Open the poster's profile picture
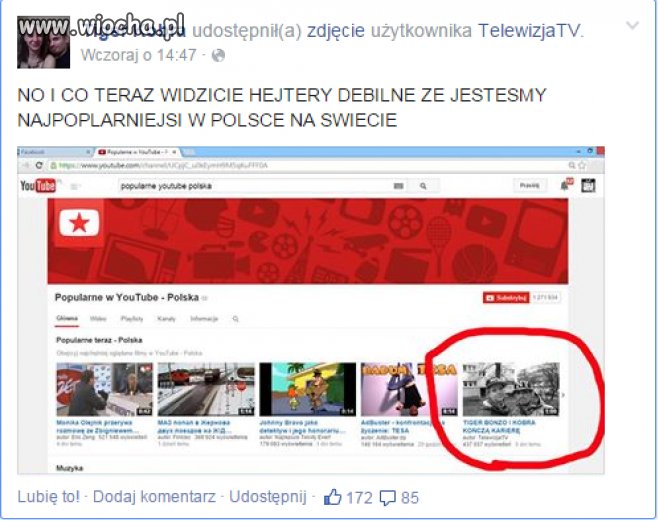This screenshot has height=522, width=659. click(43, 42)
